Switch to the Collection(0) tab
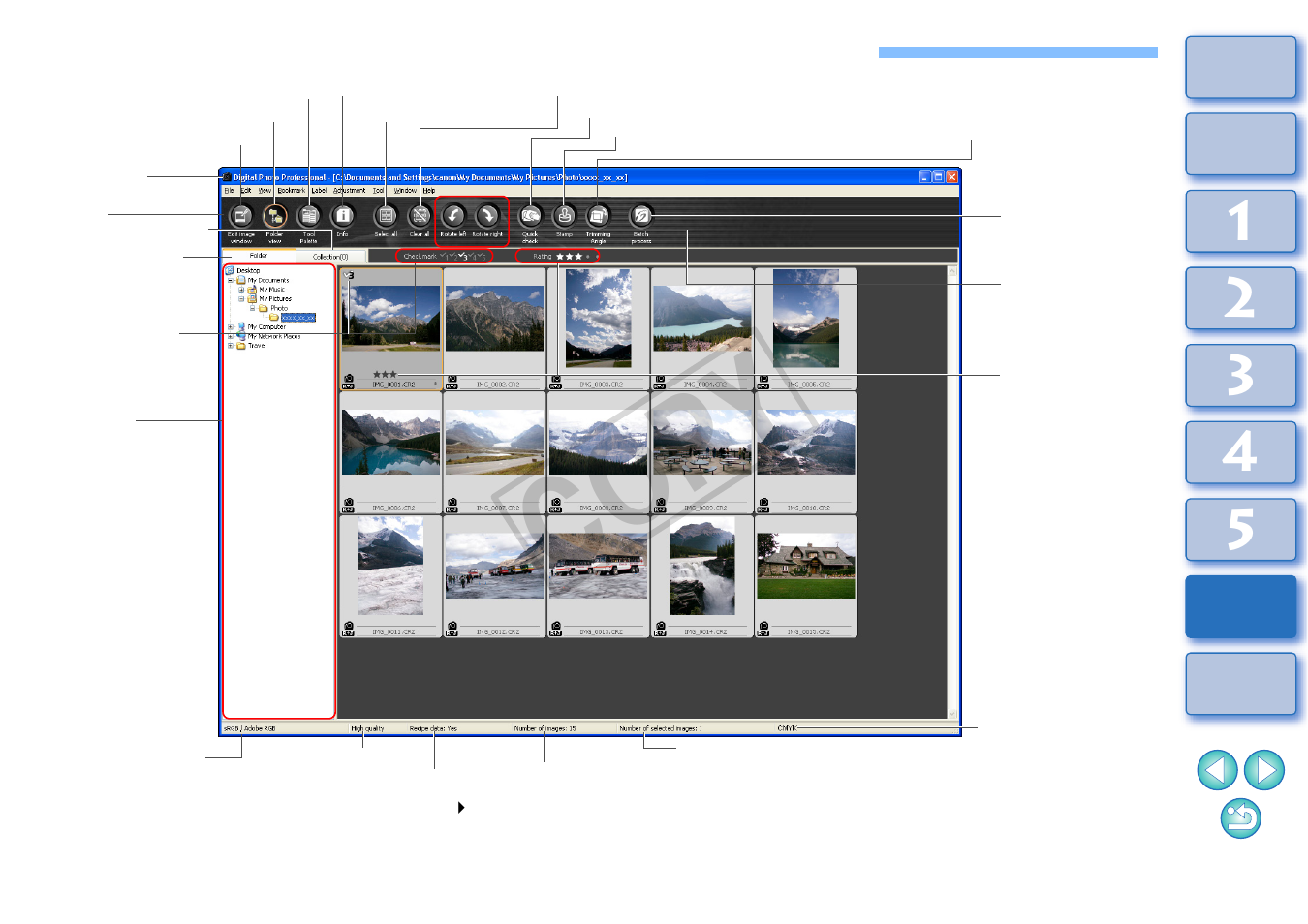 [x=330, y=257]
